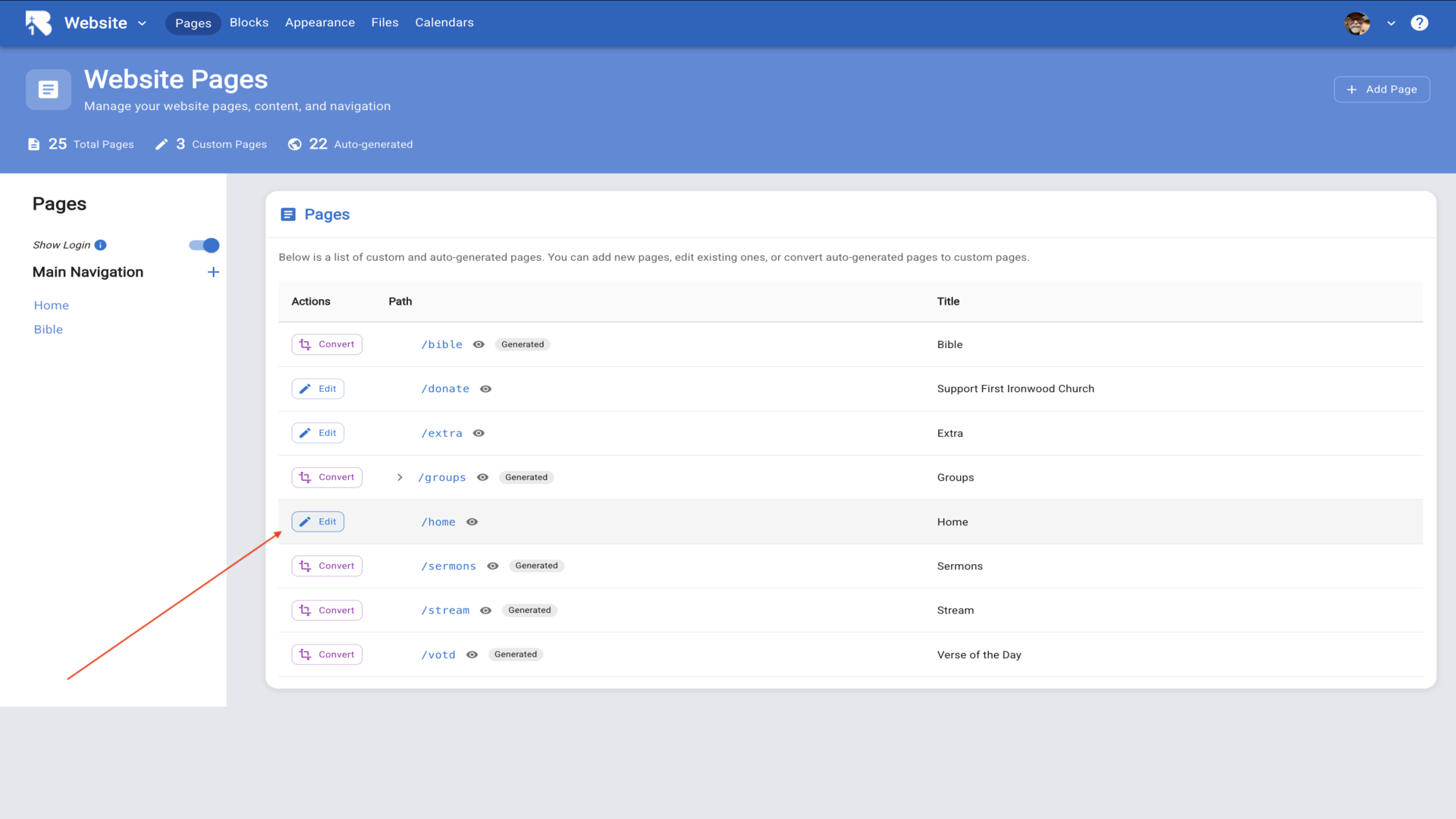Toggle the Show Login switch
Viewport: 1456px width, 819px height.
click(204, 245)
